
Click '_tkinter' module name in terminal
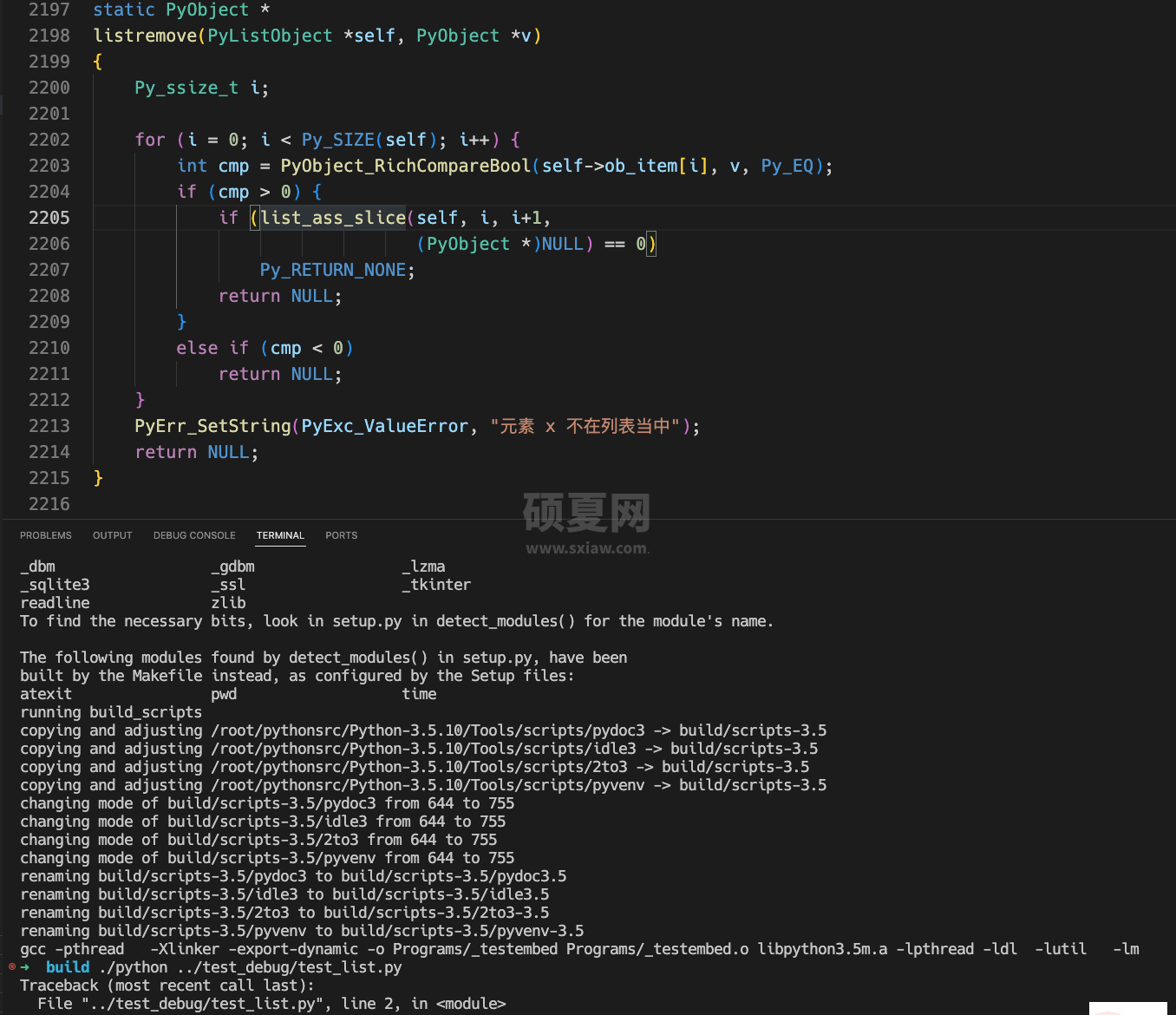436,585
